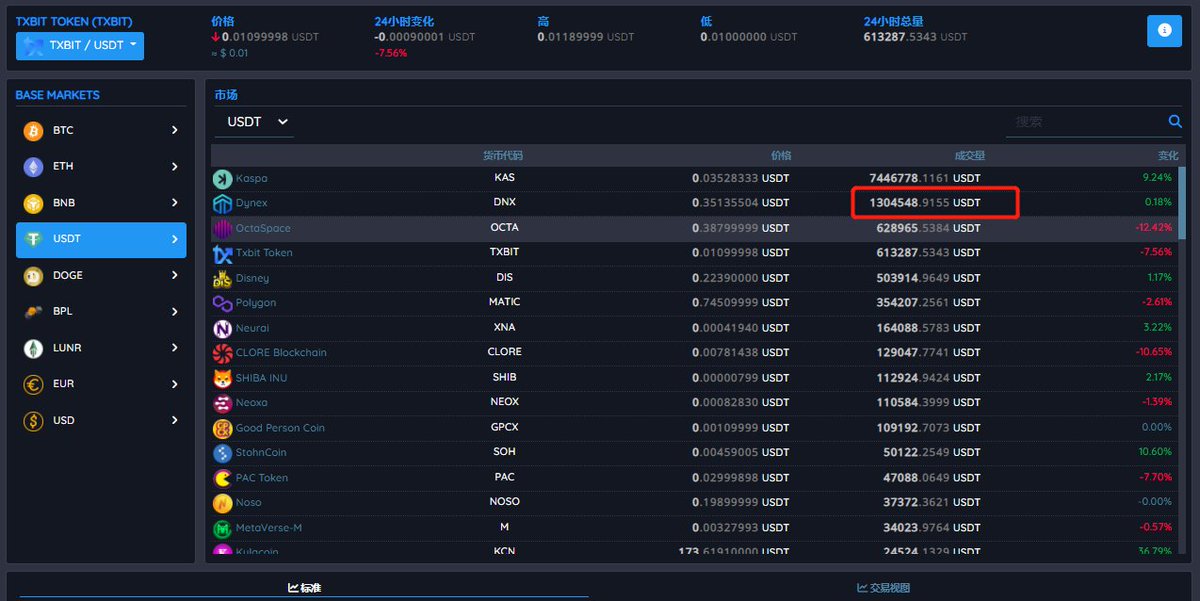Click the Tether USDT icon
Screen dimensions: 1200x601
tap(34, 240)
